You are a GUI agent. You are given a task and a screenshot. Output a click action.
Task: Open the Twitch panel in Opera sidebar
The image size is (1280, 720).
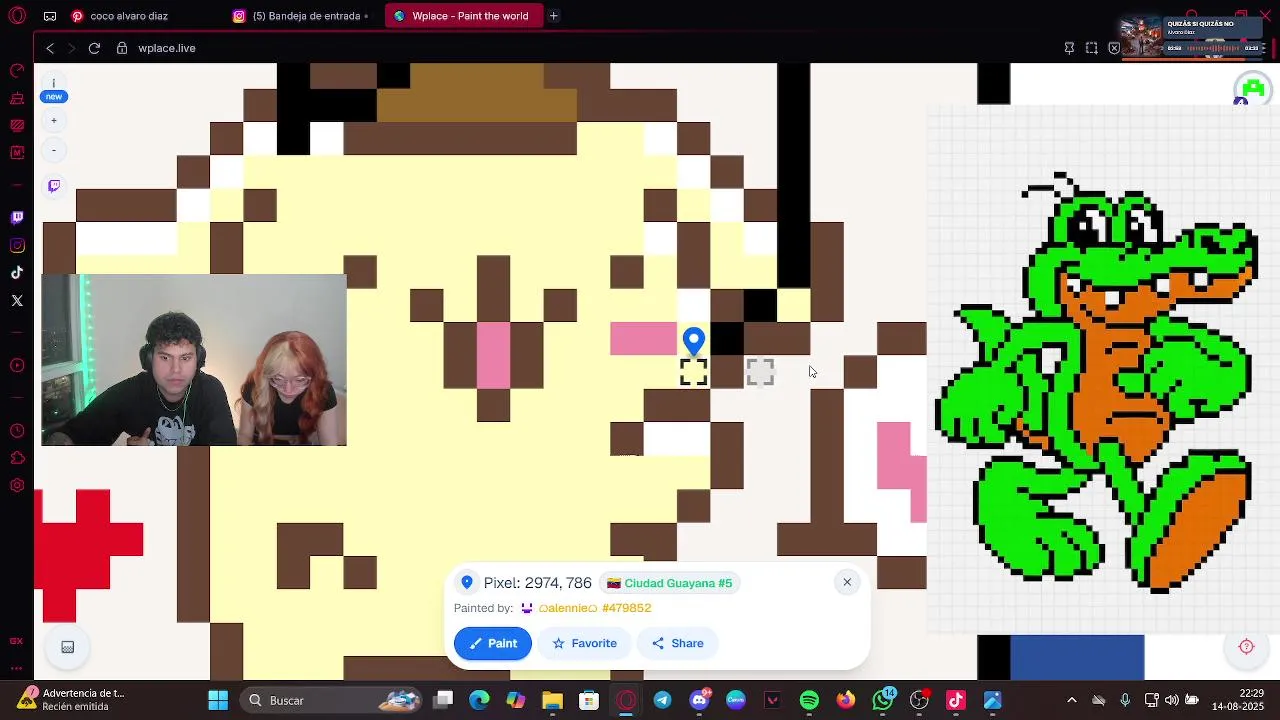[x=17, y=218]
